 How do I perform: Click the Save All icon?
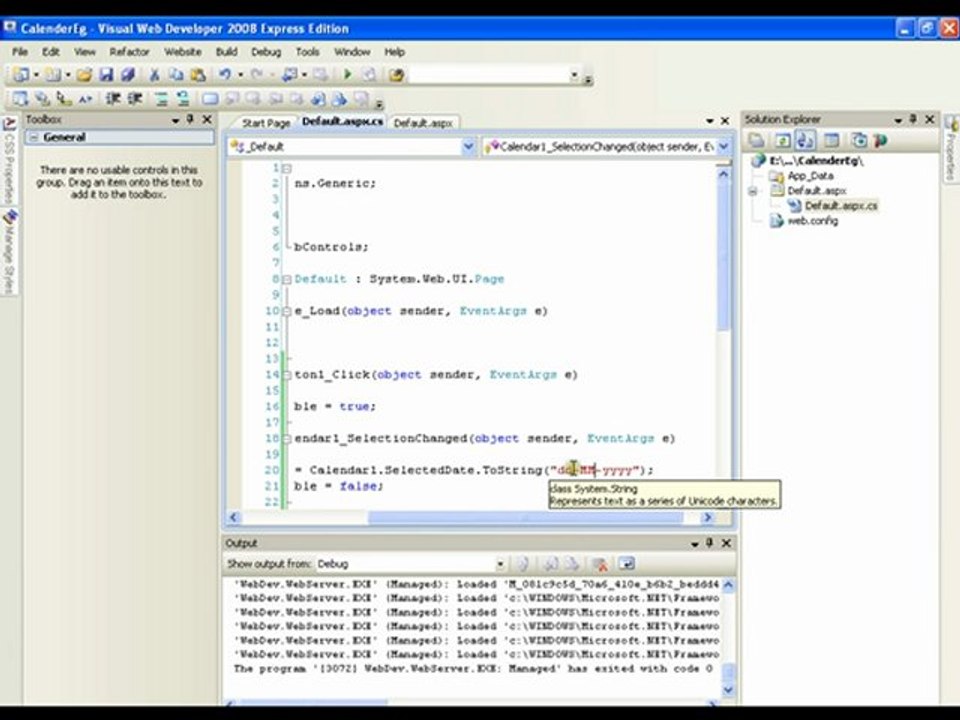click(128, 75)
